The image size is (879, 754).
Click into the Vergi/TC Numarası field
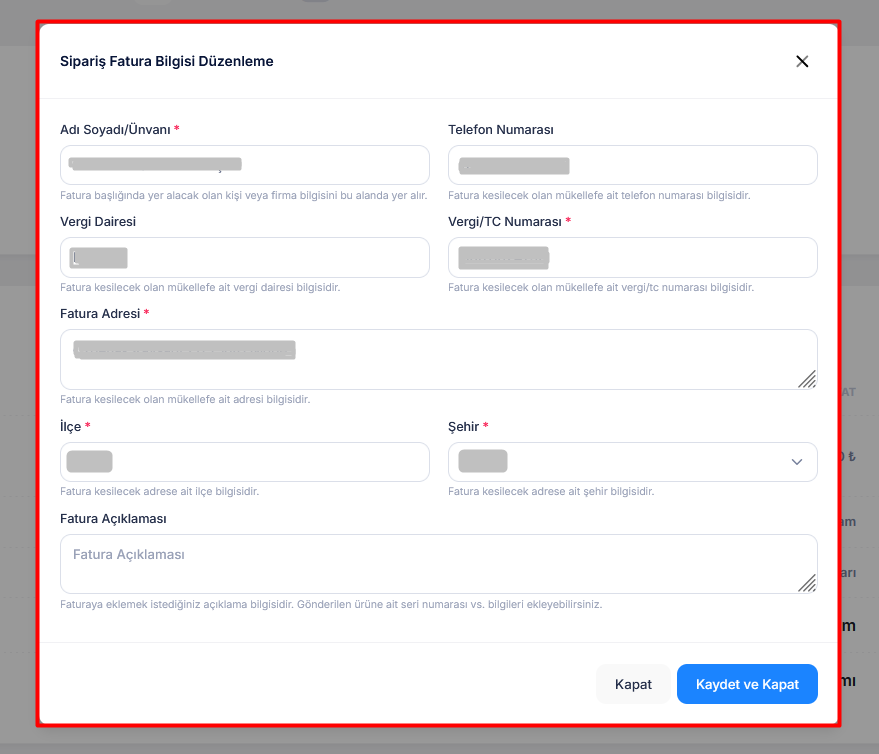[x=632, y=257]
